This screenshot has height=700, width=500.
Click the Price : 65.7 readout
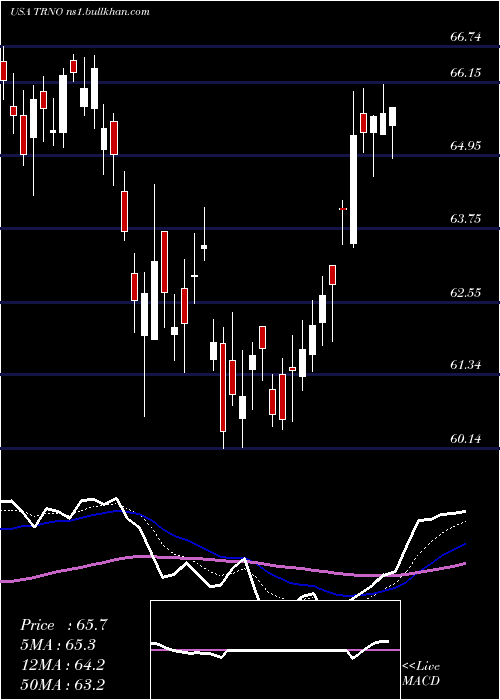63,625
